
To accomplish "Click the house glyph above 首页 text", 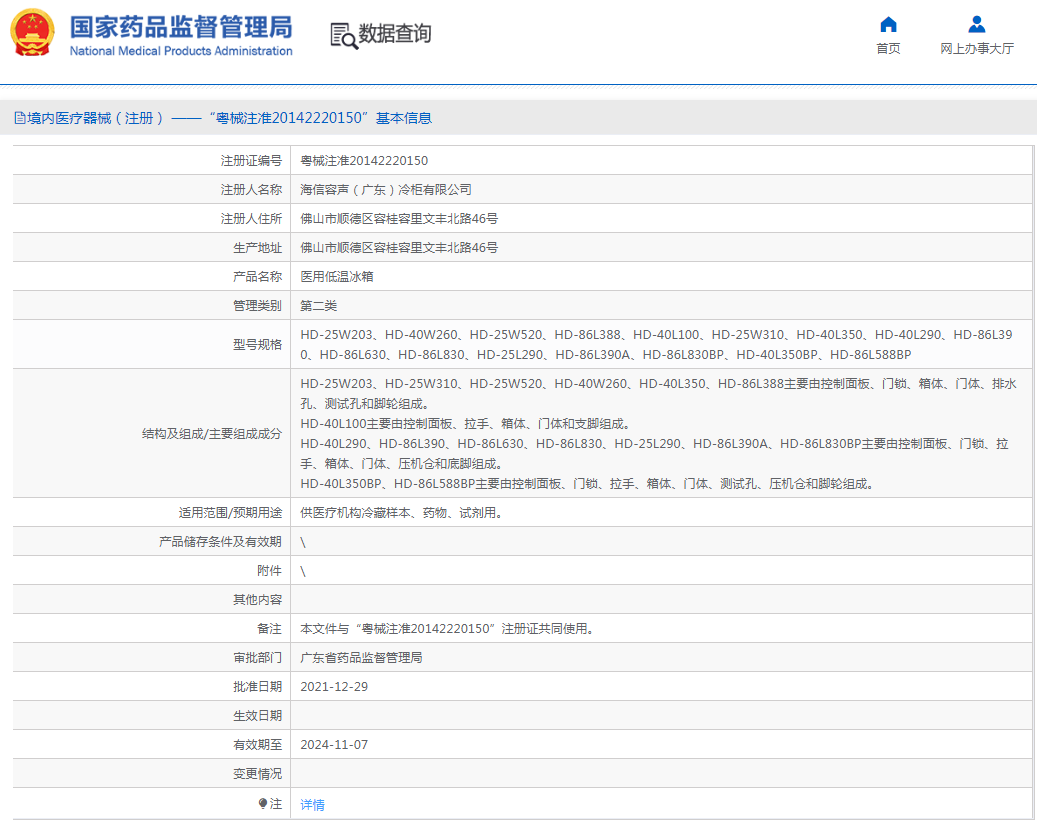I will (889, 26).
